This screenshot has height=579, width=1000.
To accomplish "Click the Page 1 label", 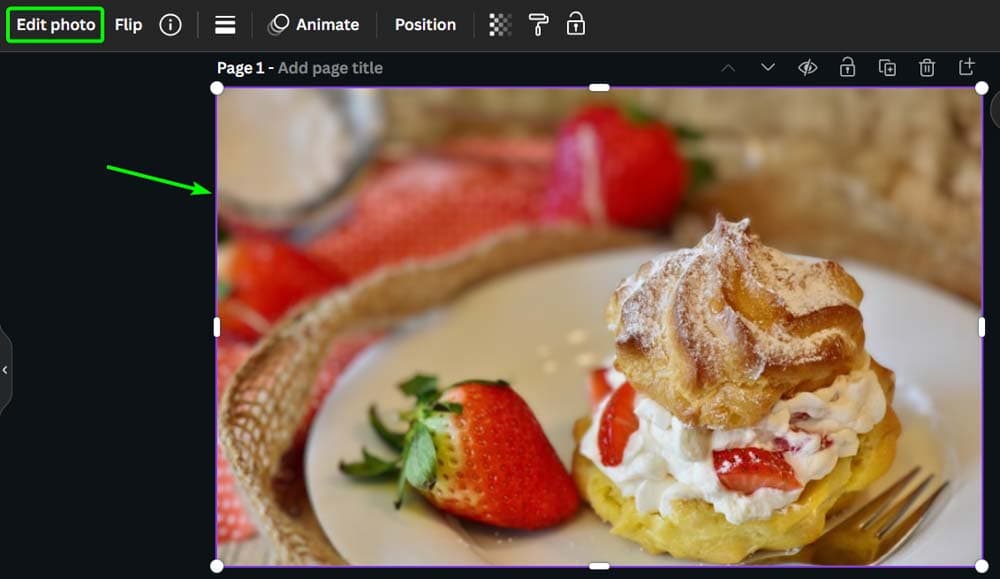I will [240, 68].
